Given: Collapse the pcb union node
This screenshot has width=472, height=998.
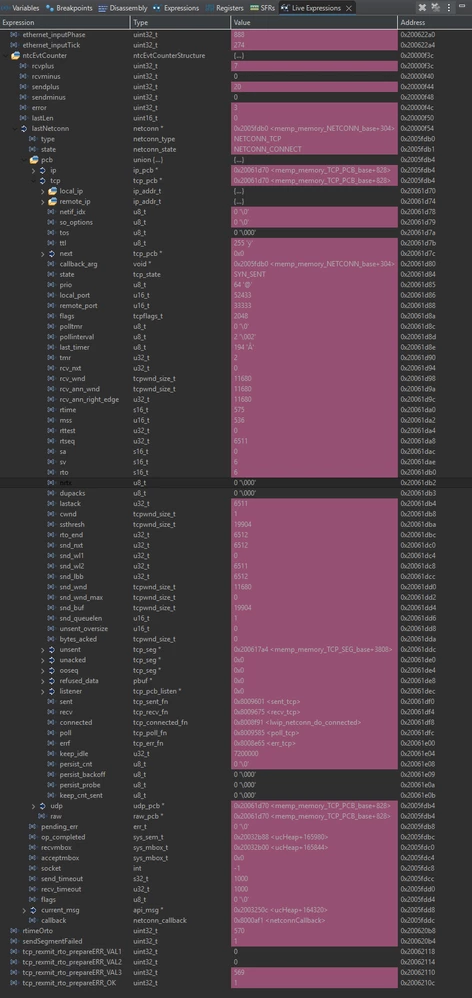Looking at the screenshot, I should point(24,160).
